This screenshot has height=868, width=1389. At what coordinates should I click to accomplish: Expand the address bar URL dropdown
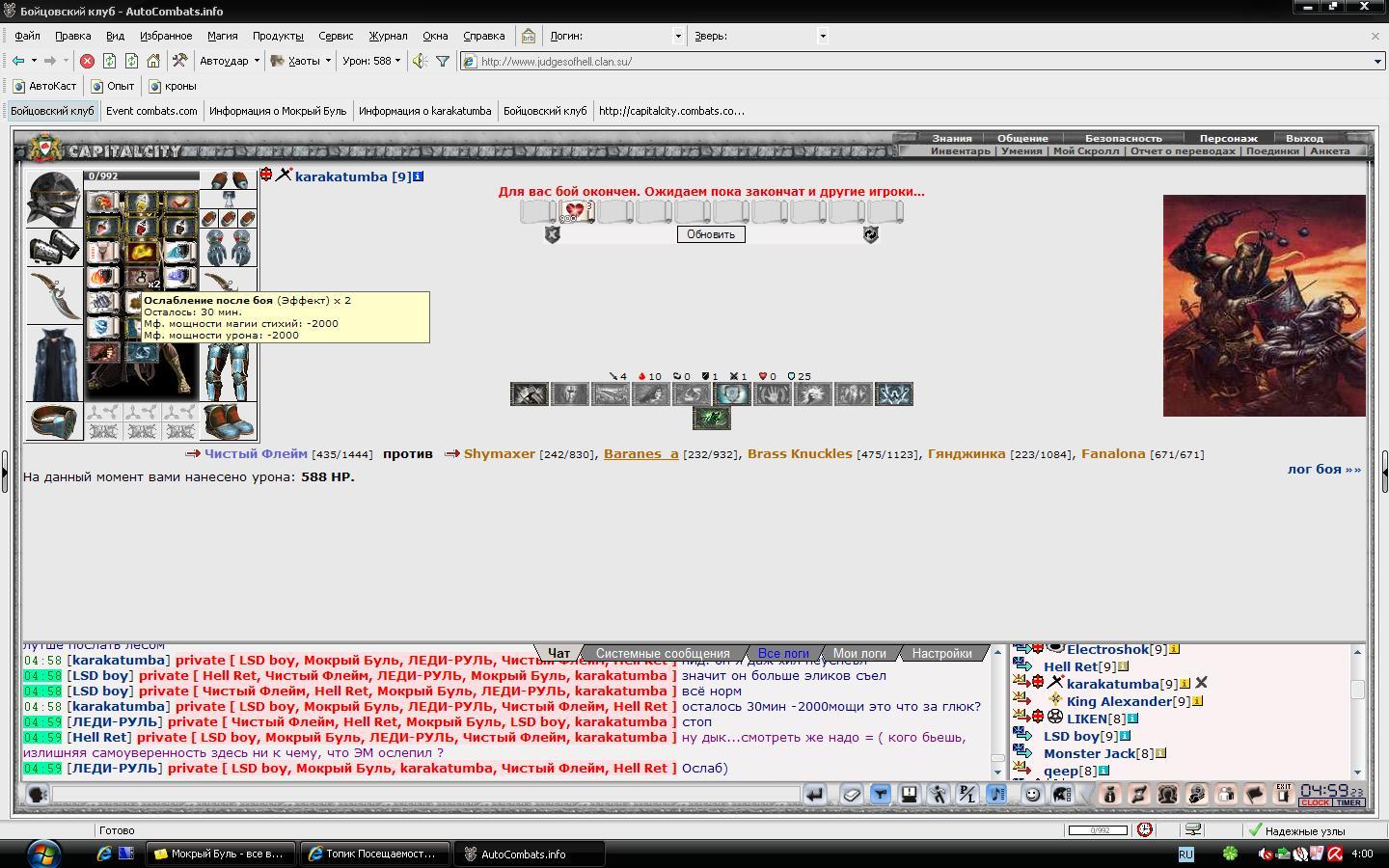click(x=1377, y=61)
